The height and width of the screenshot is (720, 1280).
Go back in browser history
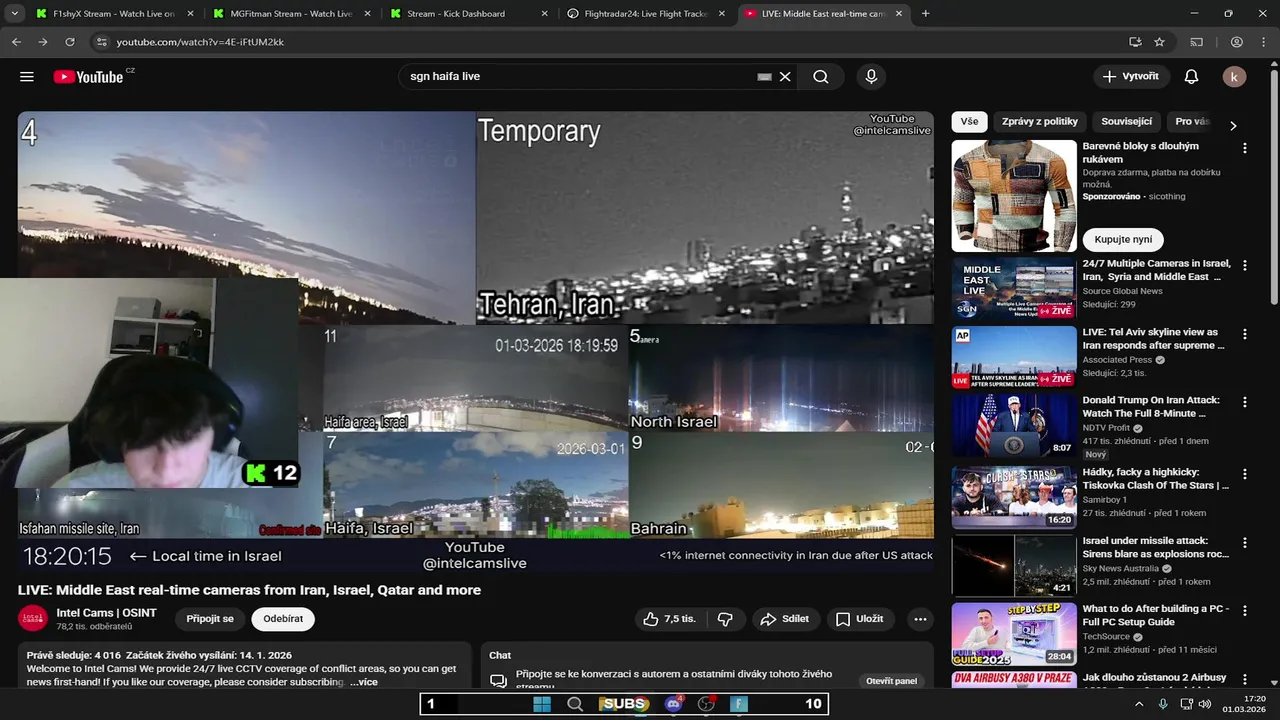(16, 42)
